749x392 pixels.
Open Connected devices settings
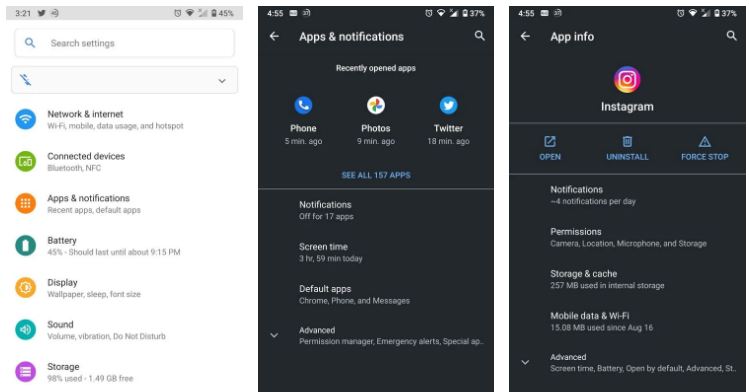click(124, 161)
